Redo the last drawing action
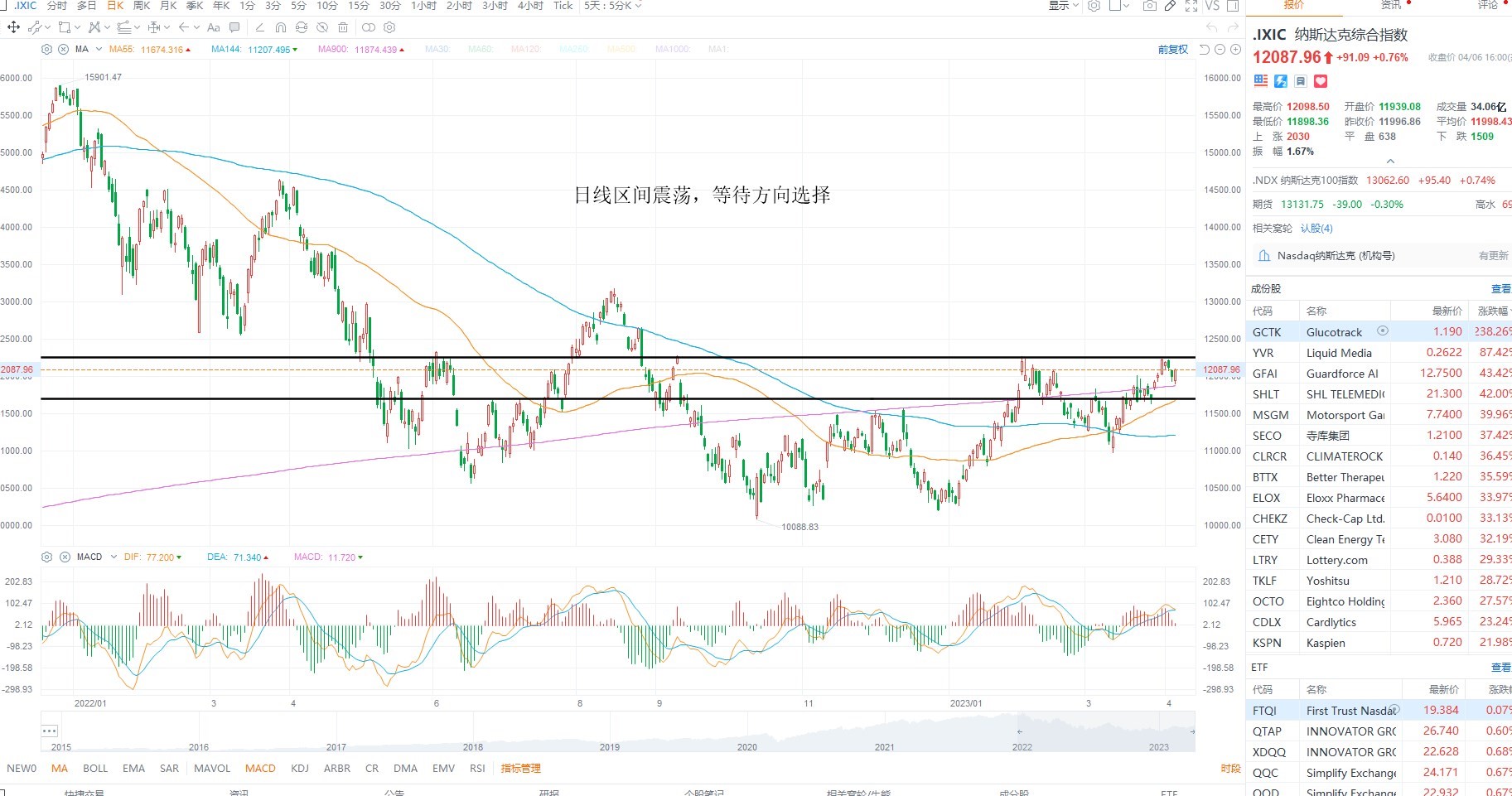This screenshot has width=1512, height=796. (1233, 27)
